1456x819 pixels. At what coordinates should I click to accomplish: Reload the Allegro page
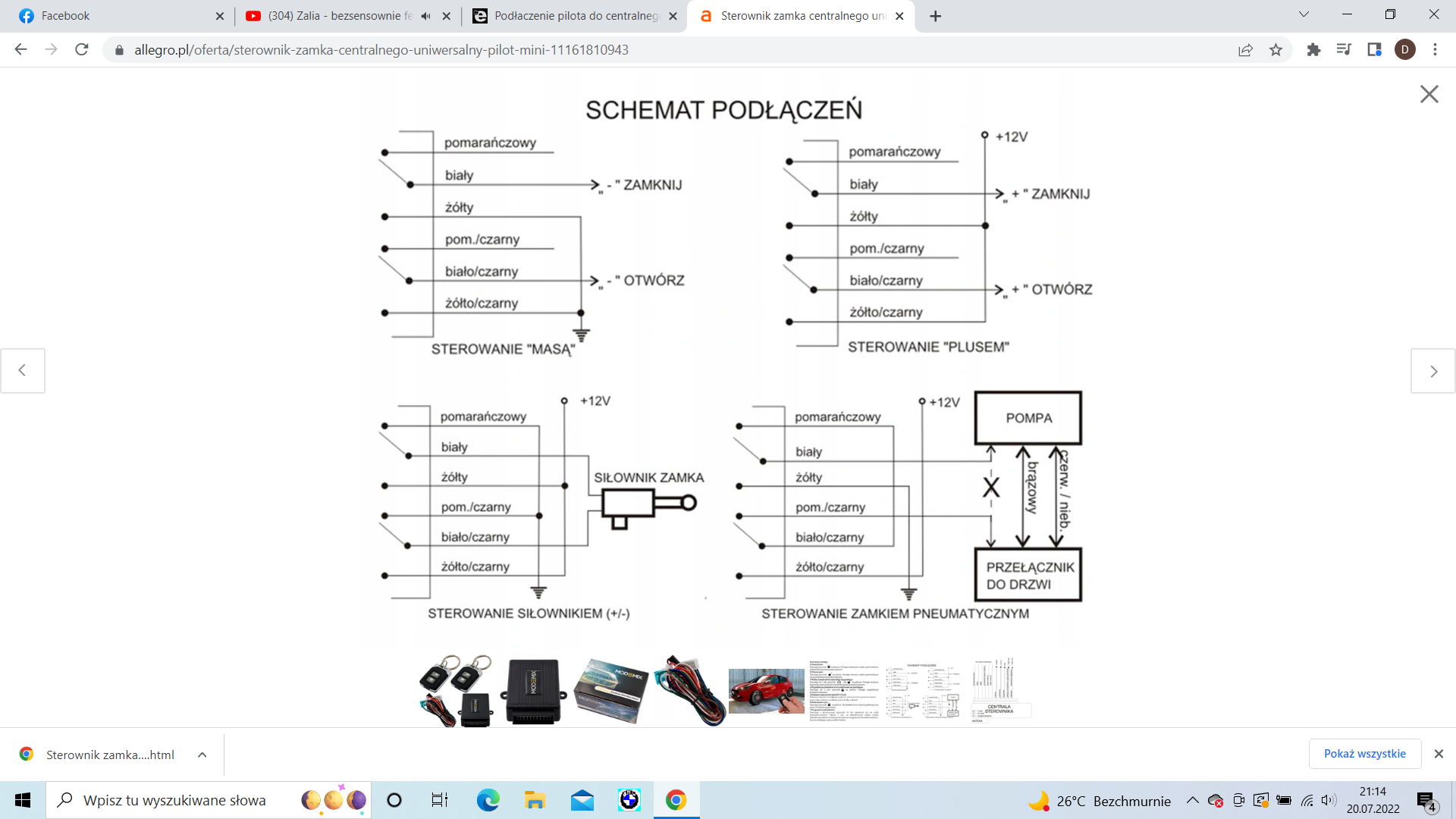click(82, 50)
